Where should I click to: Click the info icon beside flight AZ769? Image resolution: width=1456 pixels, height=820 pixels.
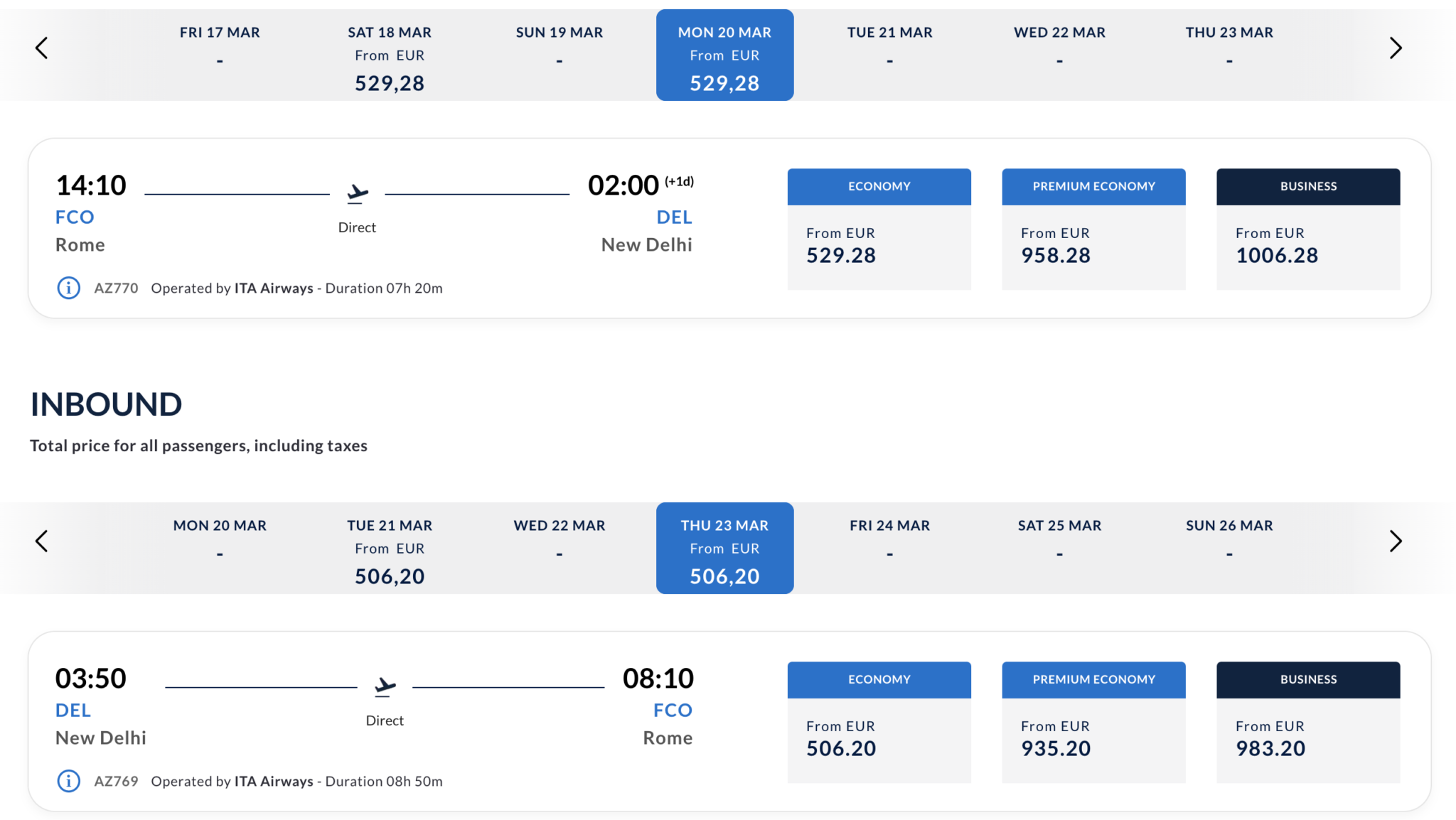click(68, 781)
